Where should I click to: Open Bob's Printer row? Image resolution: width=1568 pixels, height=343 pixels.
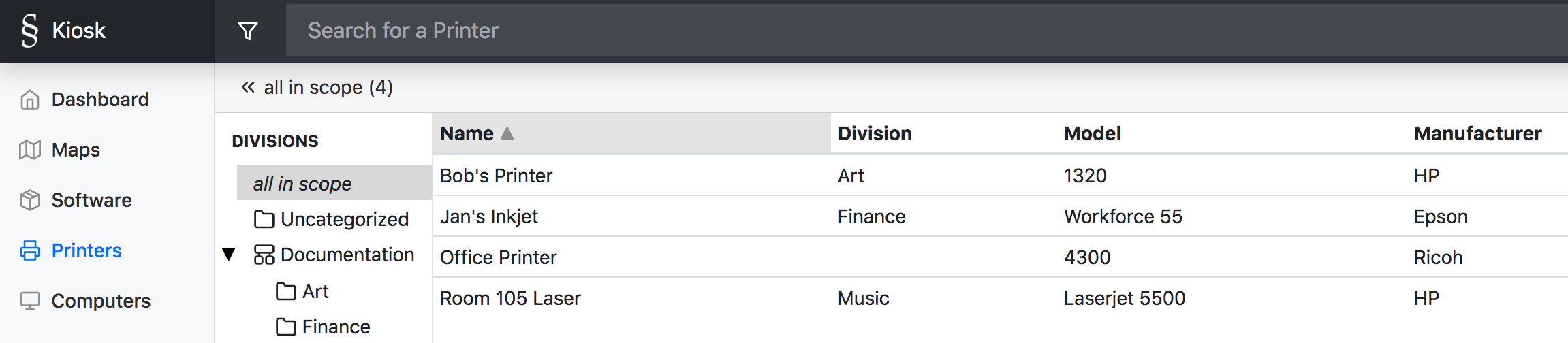coord(1000,176)
